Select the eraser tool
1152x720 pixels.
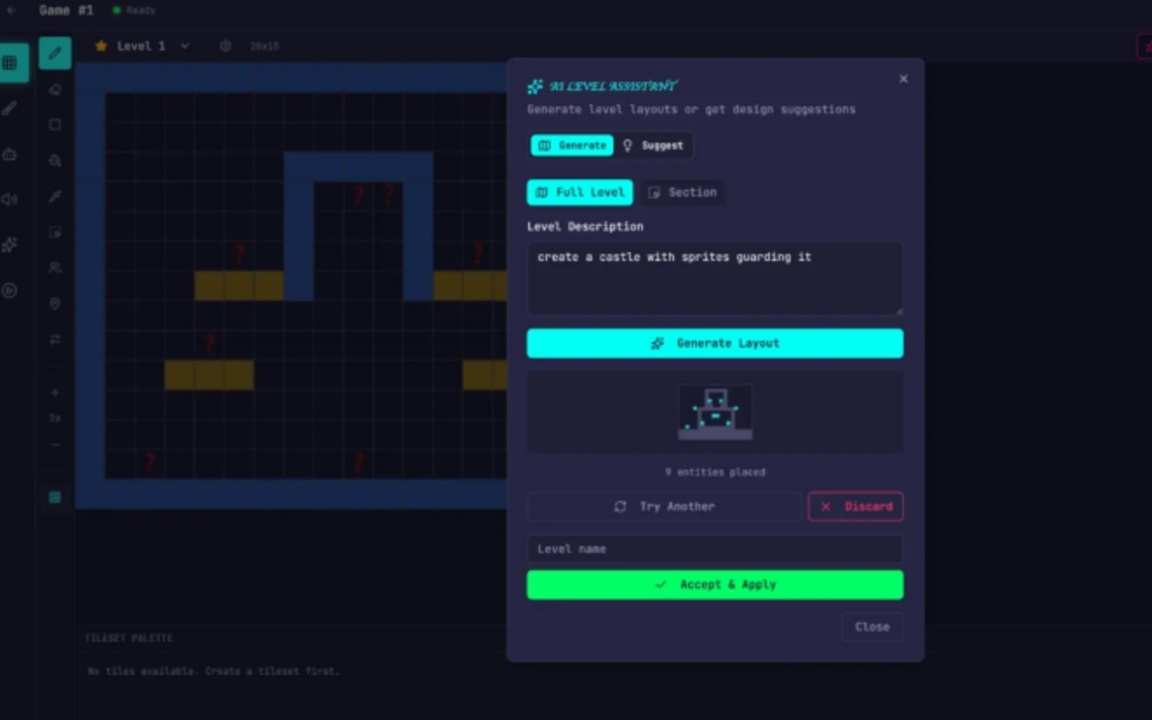point(55,89)
